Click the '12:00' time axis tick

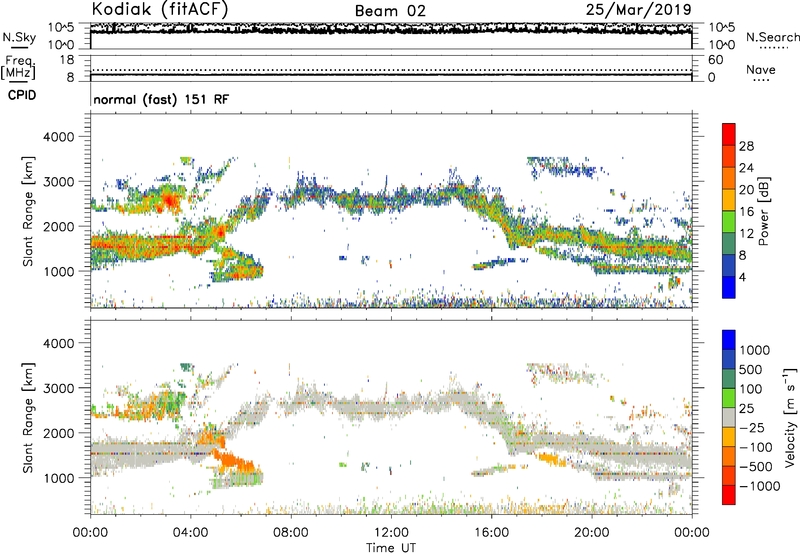[391, 532]
